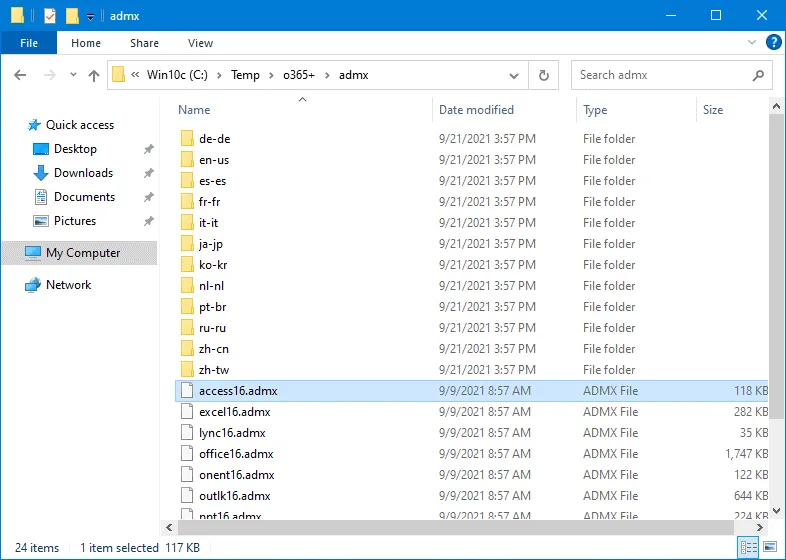
Task: Open the File menu
Action: click(29, 43)
